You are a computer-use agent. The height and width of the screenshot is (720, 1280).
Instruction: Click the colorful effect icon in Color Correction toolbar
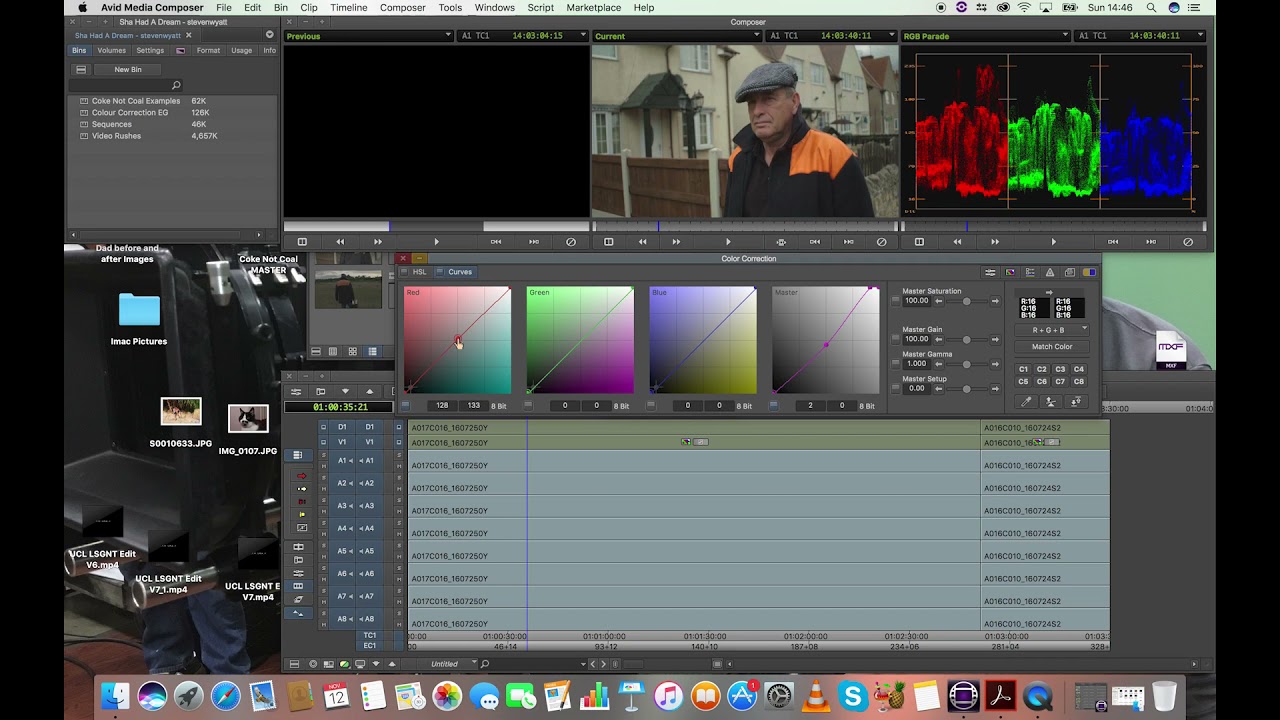click(1010, 272)
